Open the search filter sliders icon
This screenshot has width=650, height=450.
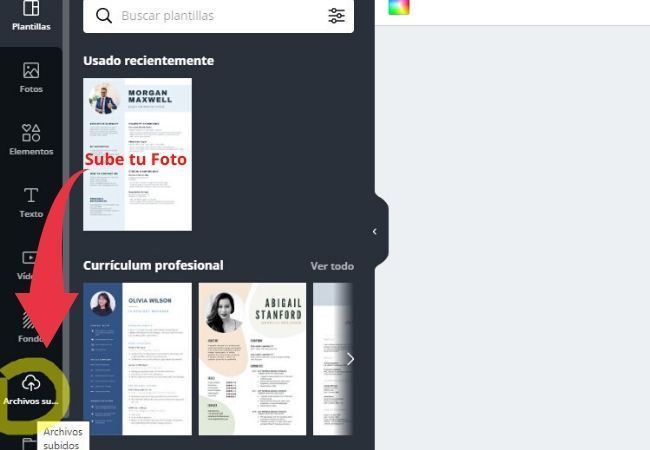point(336,16)
